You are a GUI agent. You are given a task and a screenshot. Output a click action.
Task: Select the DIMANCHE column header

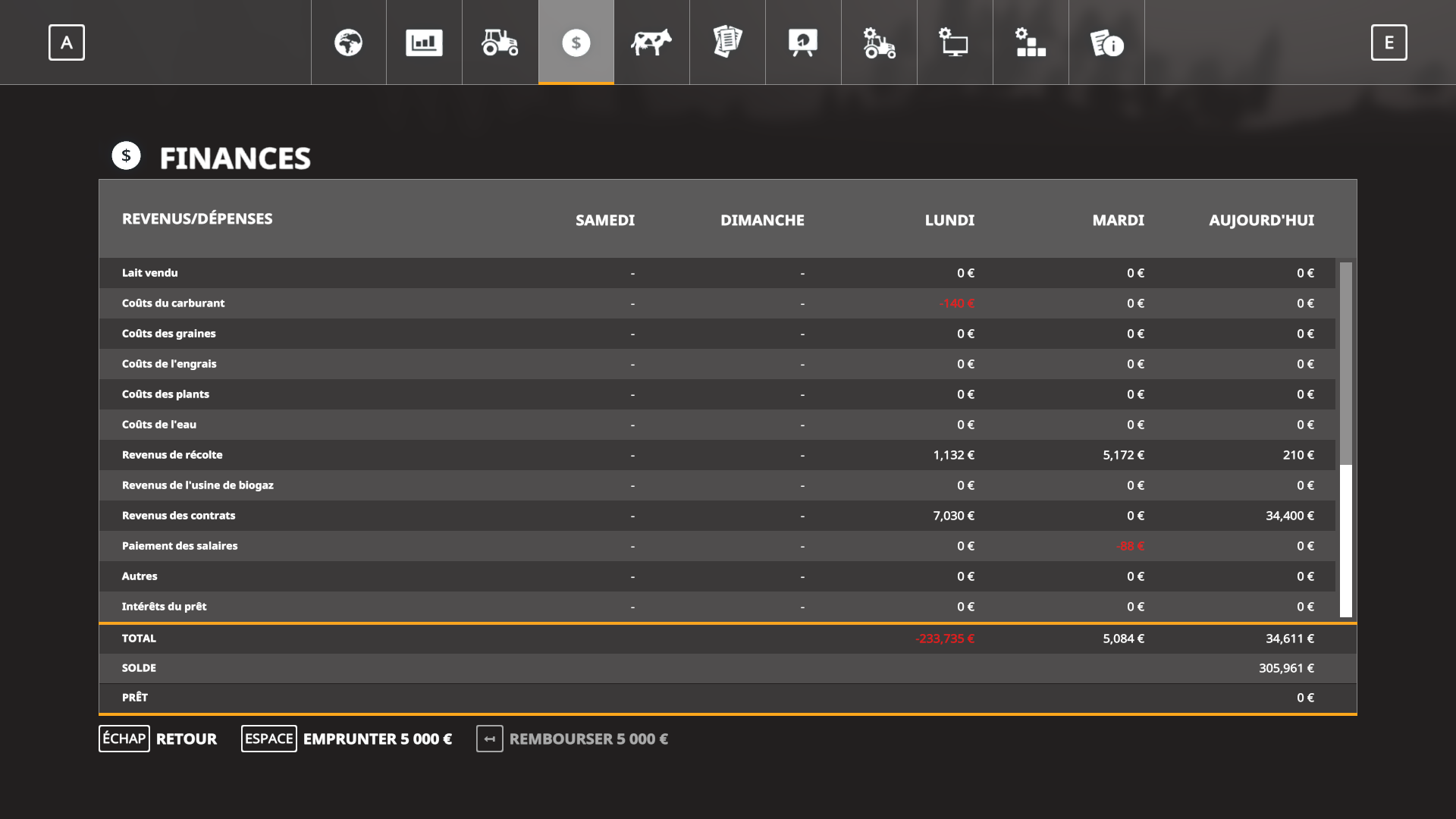[762, 220]
